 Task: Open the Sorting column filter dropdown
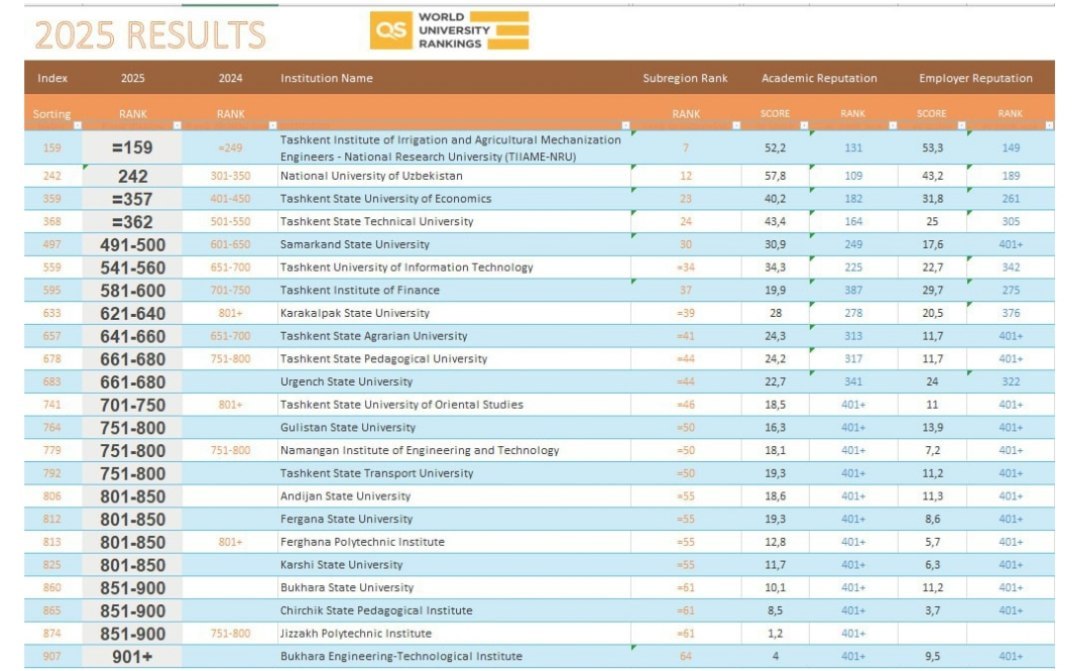point(77,126)
